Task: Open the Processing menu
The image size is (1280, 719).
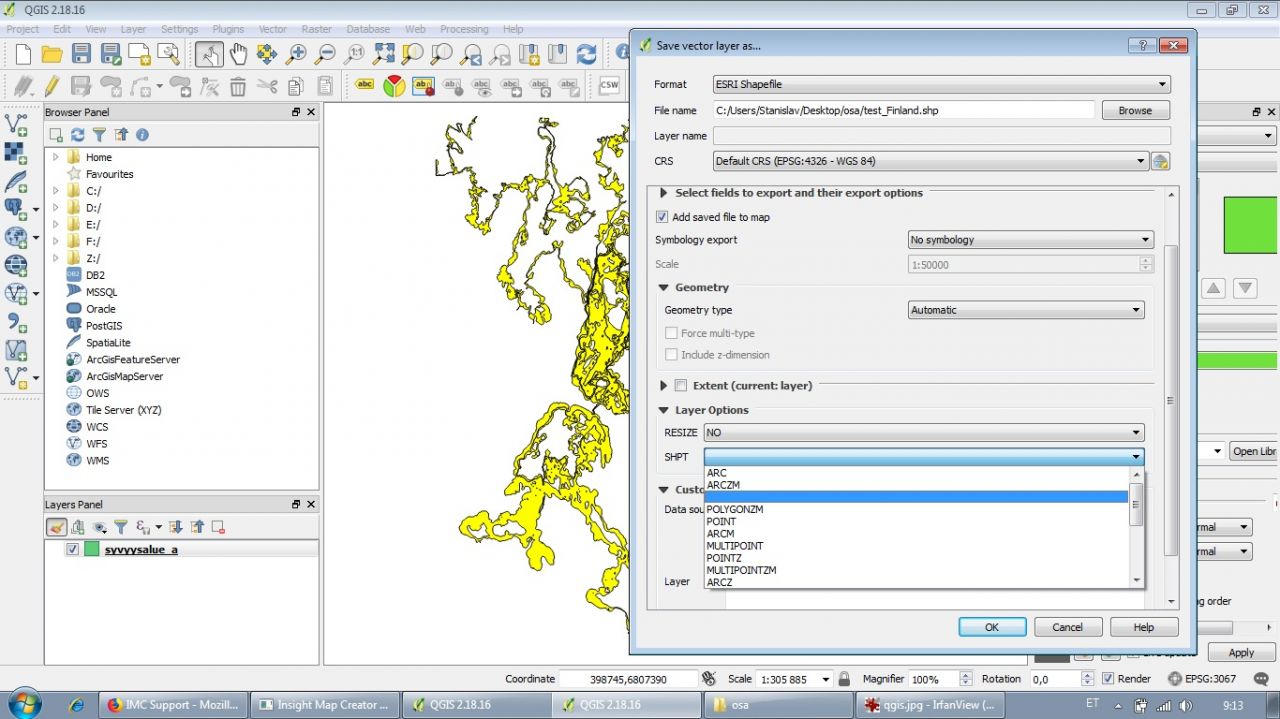Action: coord(464,29)
